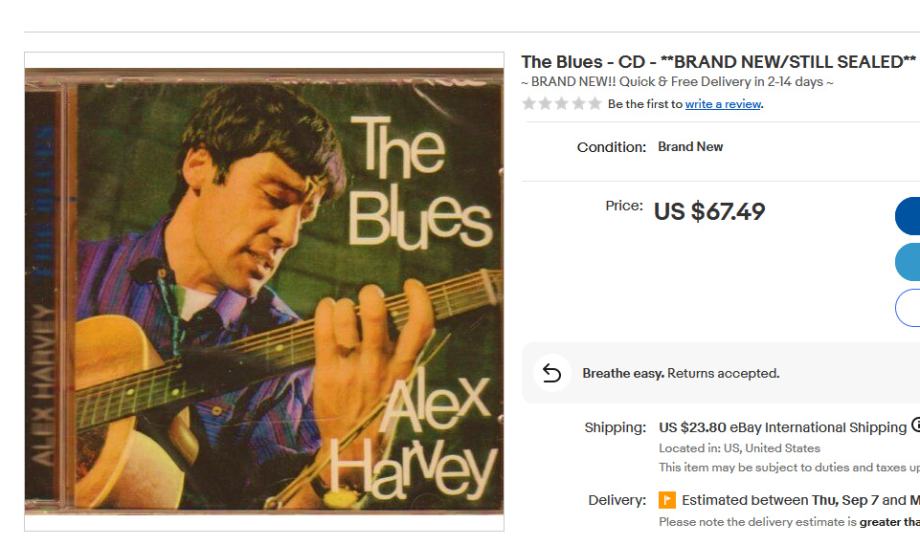Click the info icon beside eBay International Shipping
The image size is (920, 545).
[x=914, y=427]
